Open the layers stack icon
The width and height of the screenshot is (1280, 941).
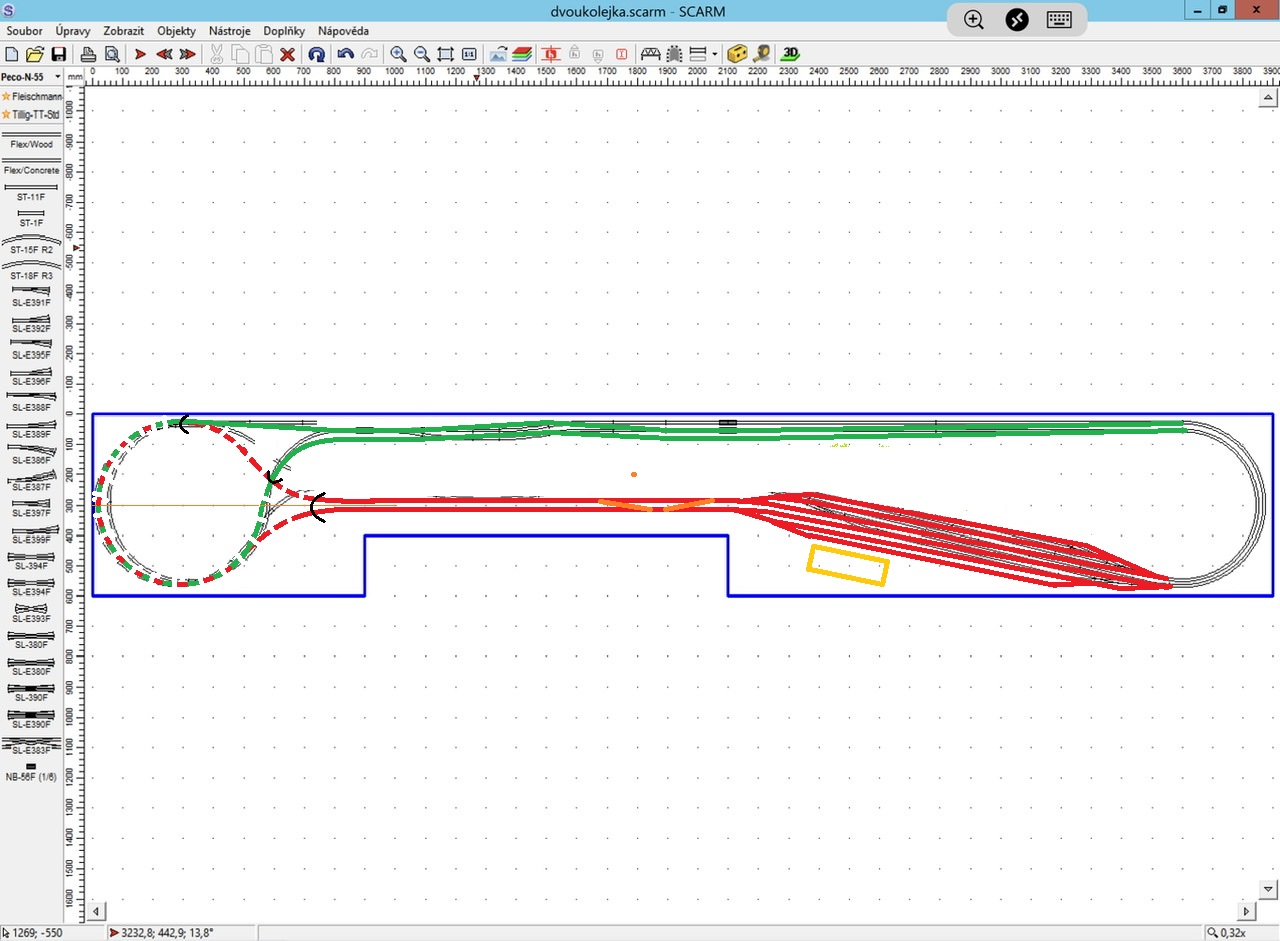(x=521, y=54)
